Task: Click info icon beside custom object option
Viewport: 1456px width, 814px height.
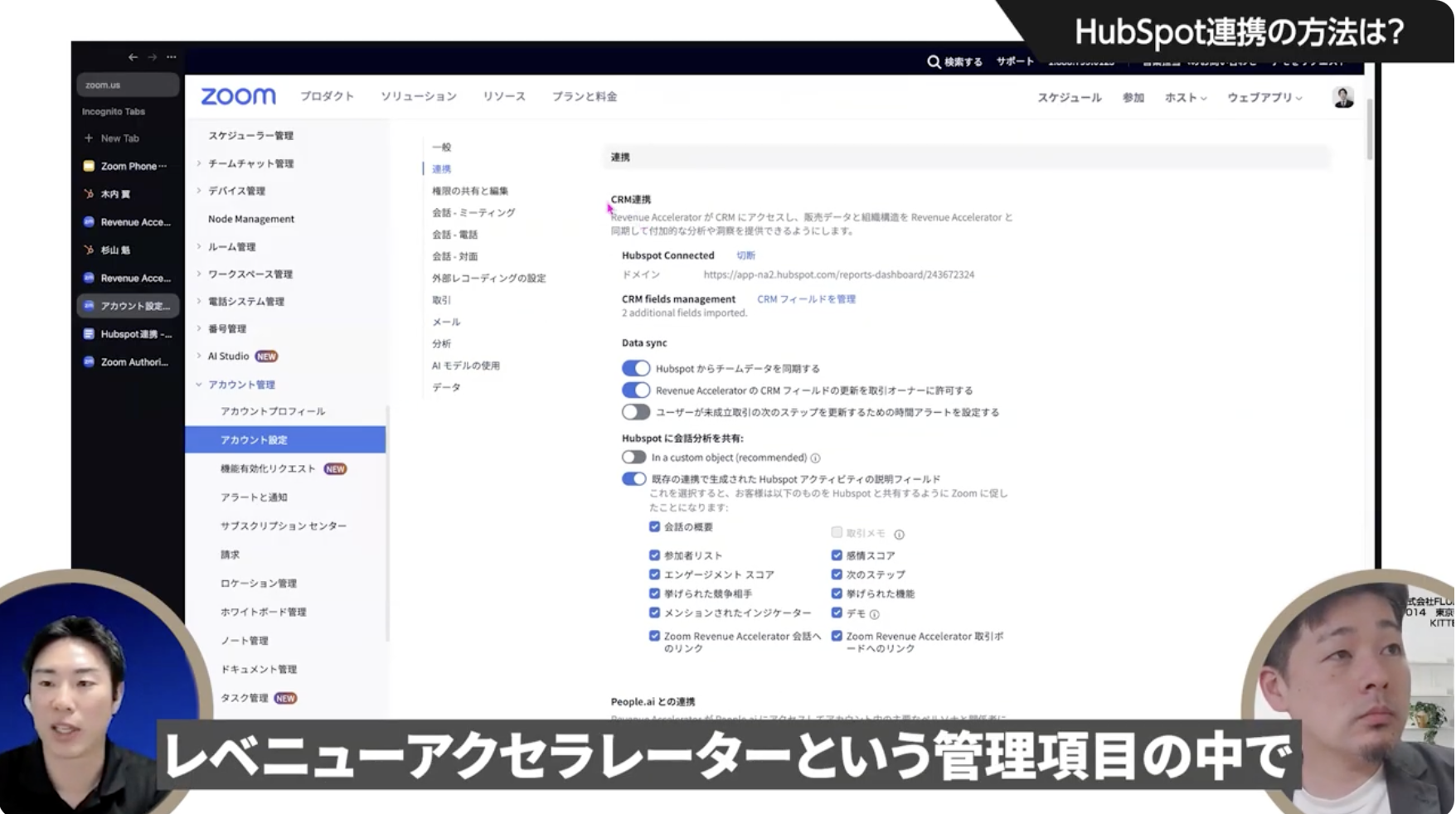Action: [816, 458]
